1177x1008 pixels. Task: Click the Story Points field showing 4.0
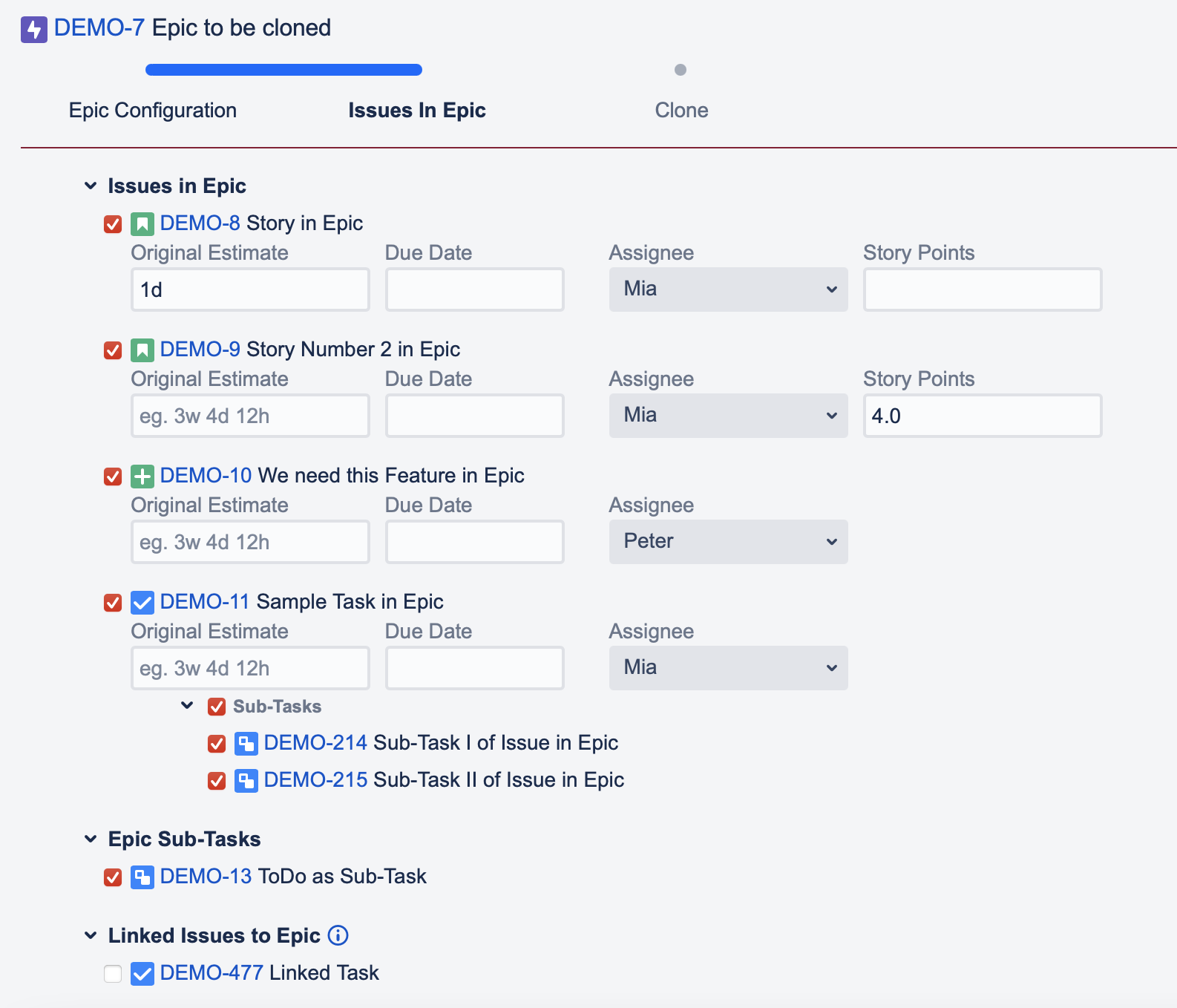click(982, 416)
